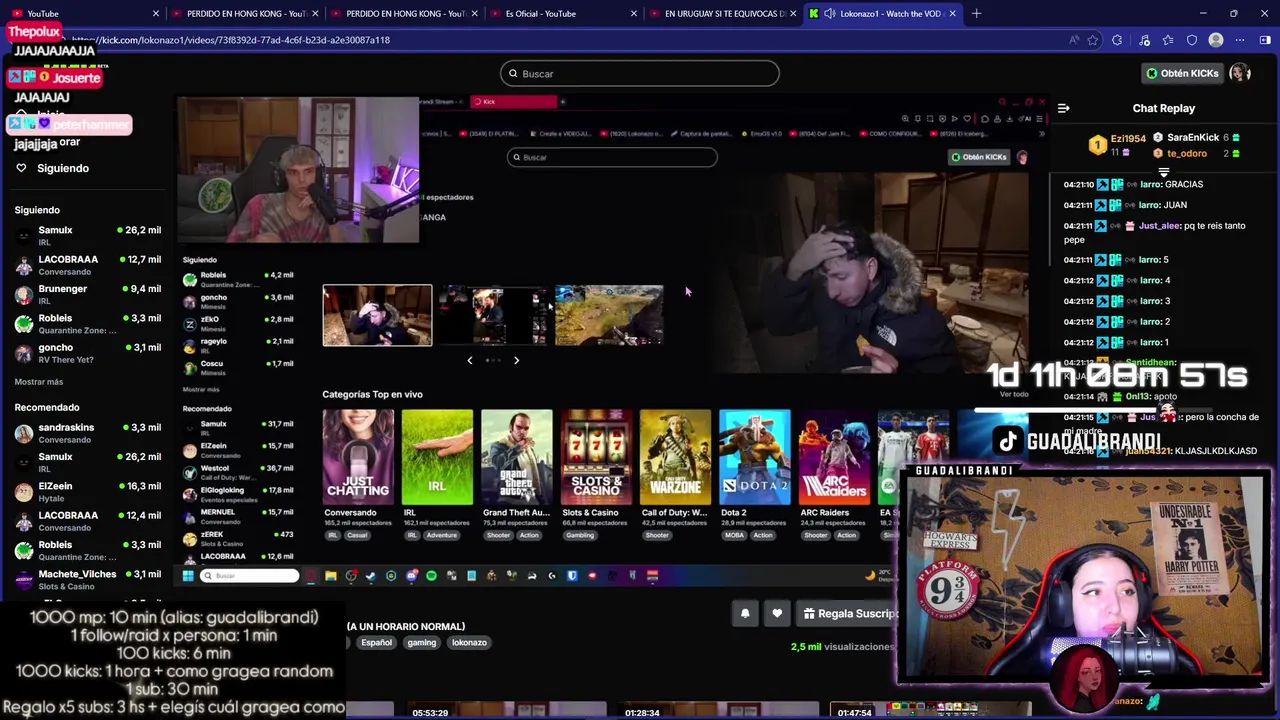1280x720 pixels.
Task: Click the Ezi1954 top gifter name
Action: click(x=1128, y=139)
